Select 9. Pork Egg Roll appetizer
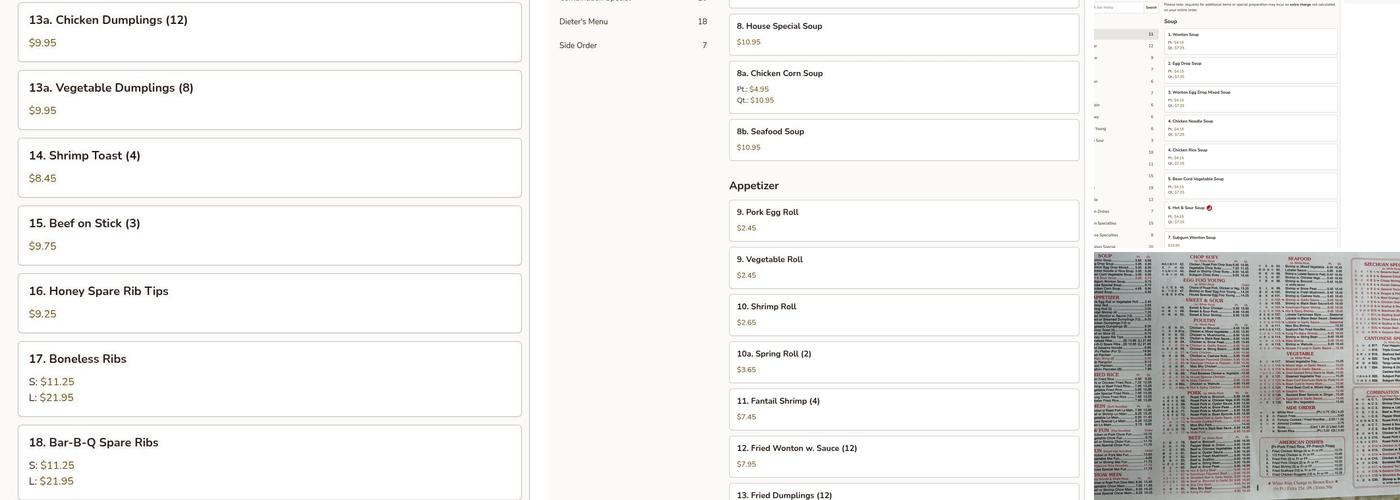 click(903, 221)
